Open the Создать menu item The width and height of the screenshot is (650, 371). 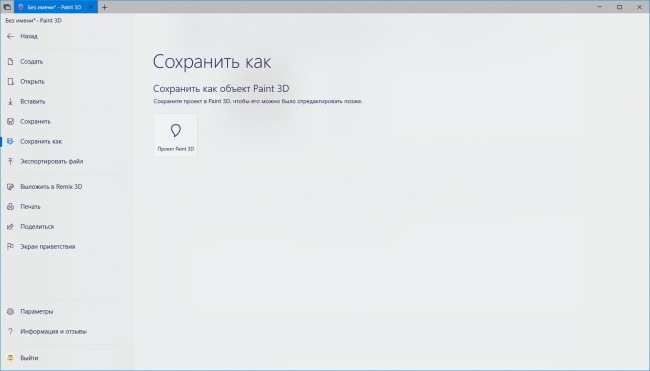click(x=32, y=61)
